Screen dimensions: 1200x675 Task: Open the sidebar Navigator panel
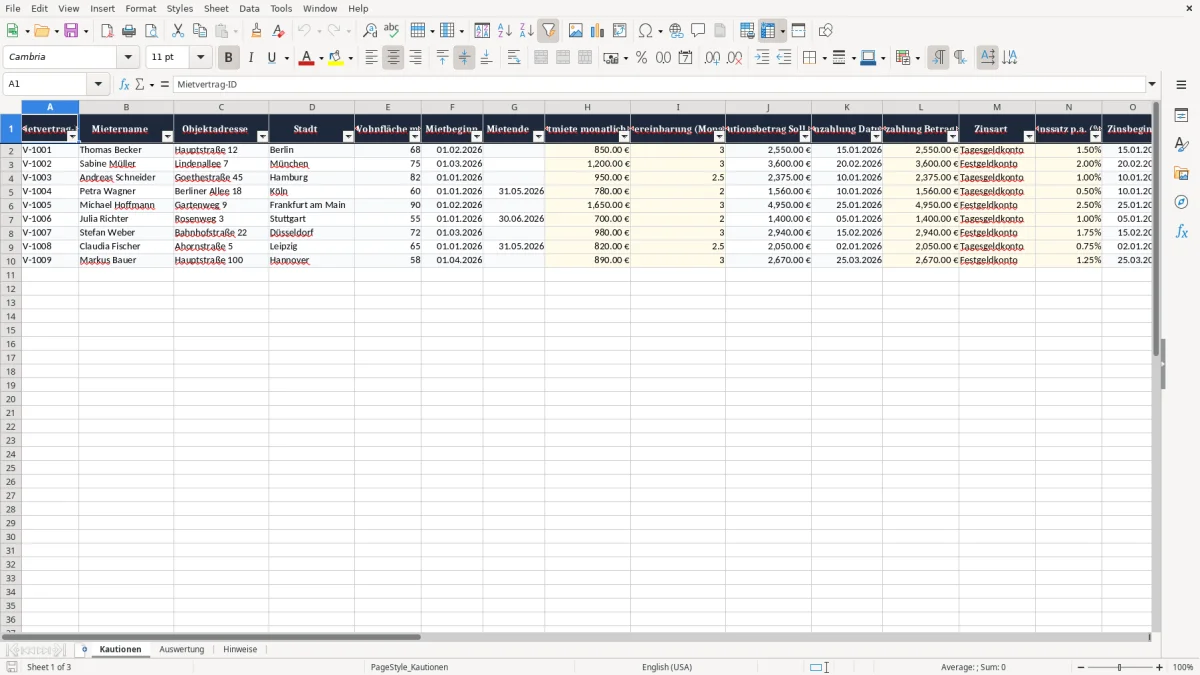point(1181,202)
